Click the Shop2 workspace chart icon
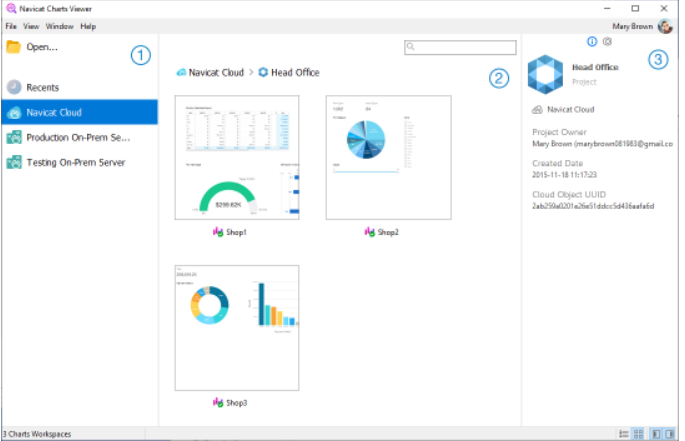Screen dimensions: 685x441 [370, 232]
